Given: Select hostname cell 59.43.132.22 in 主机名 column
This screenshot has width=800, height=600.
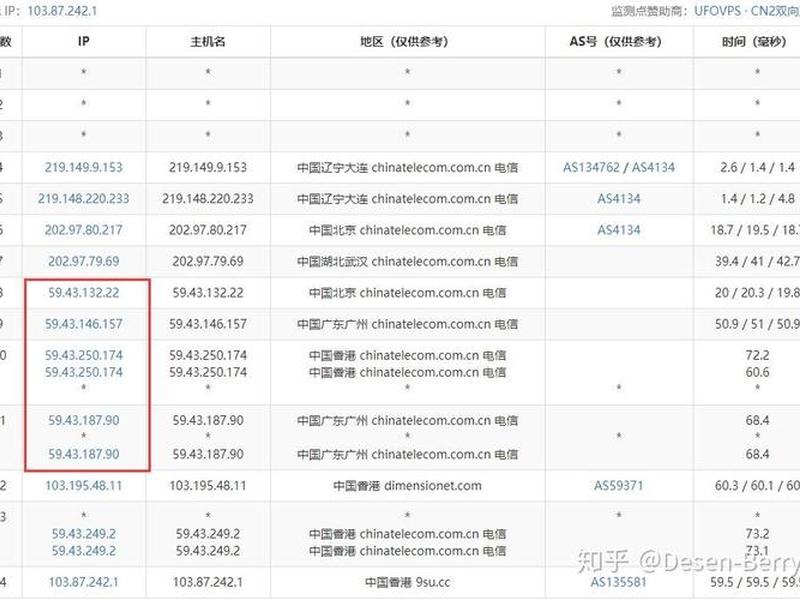Looking at the screenshot, I should 208,292.
